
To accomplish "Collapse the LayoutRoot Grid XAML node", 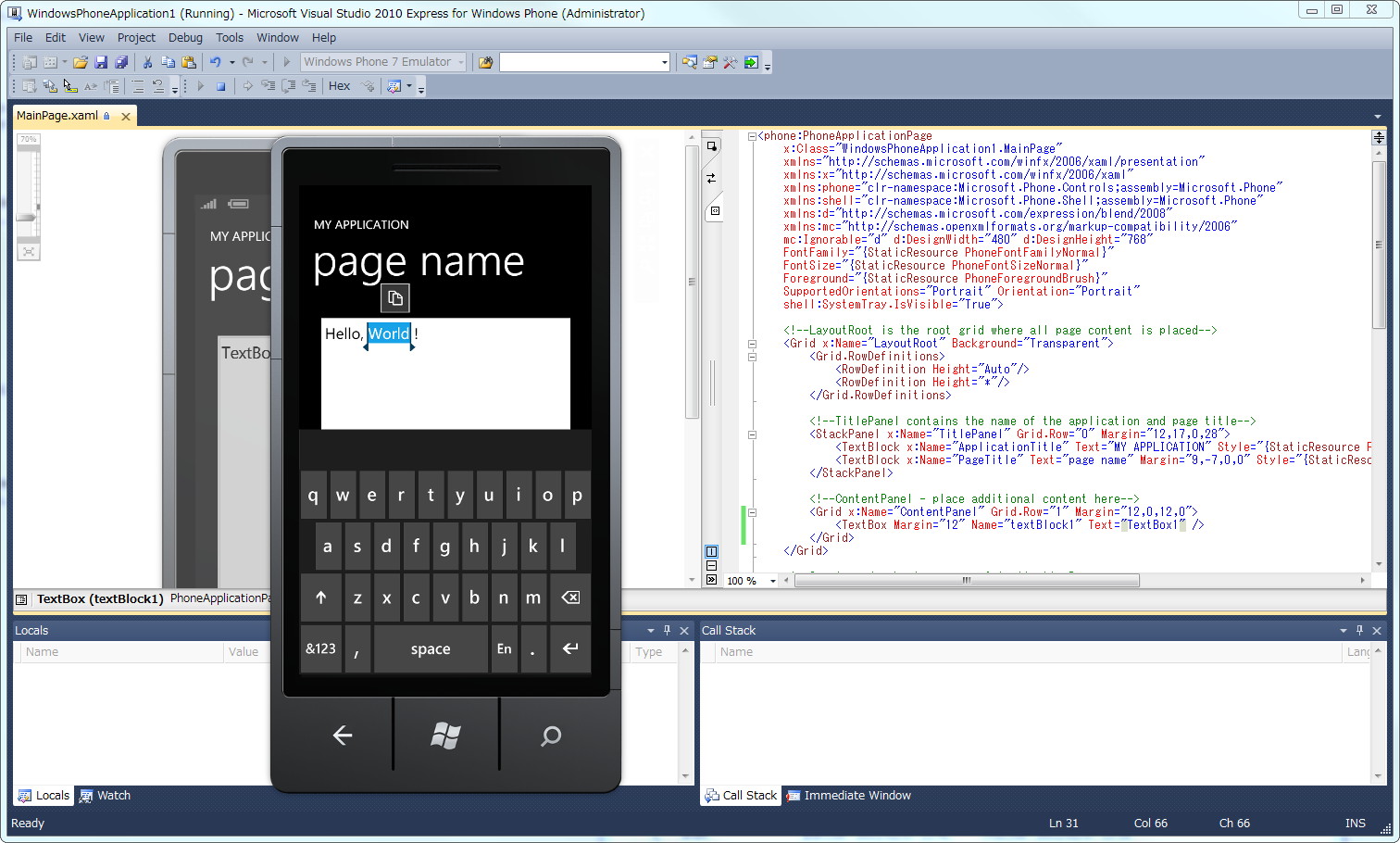I will point(752,344).
